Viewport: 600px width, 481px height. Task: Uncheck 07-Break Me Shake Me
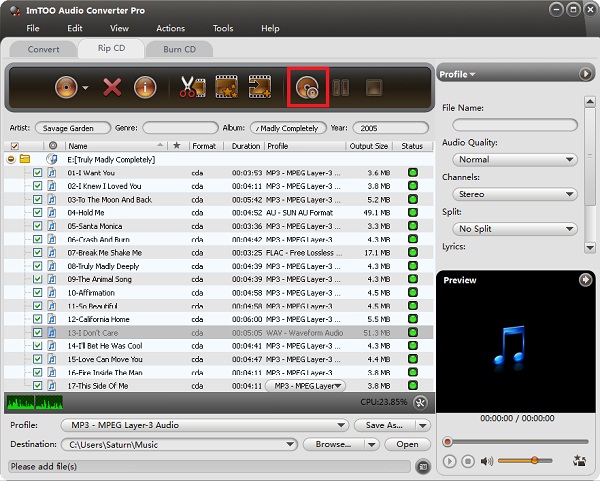[37, 253]
